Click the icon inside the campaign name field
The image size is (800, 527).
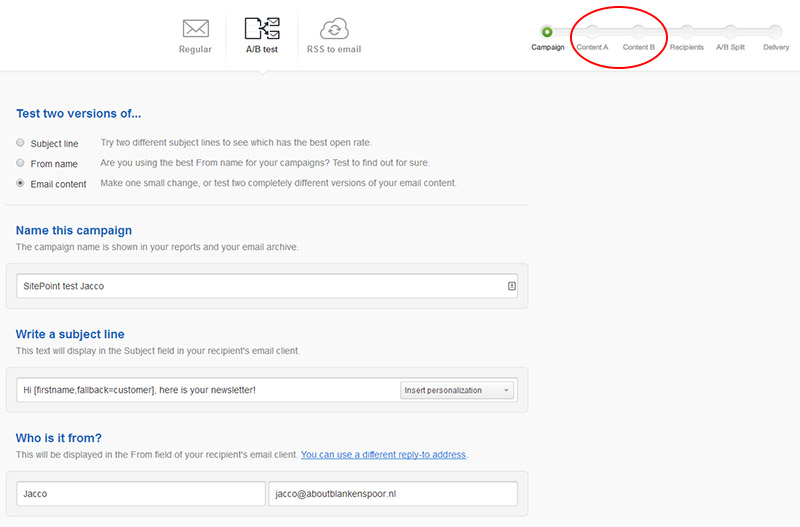coord(512,286)
